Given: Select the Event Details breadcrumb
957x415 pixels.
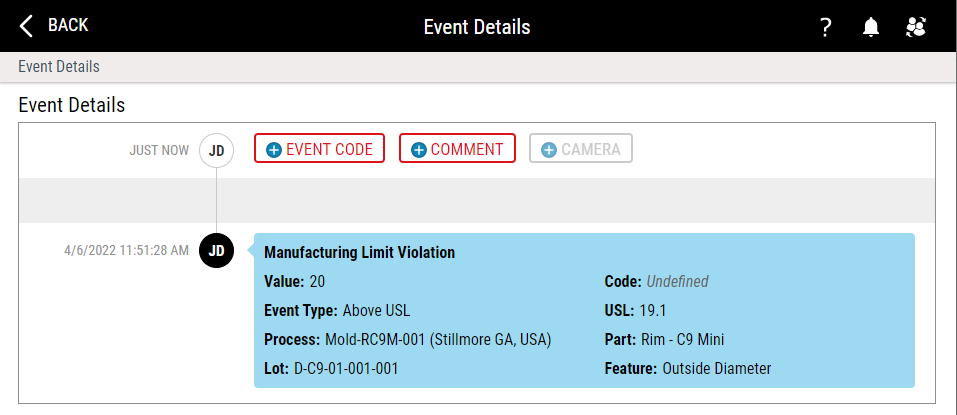Looking at the screenshot, I should (x=59, y=67).
